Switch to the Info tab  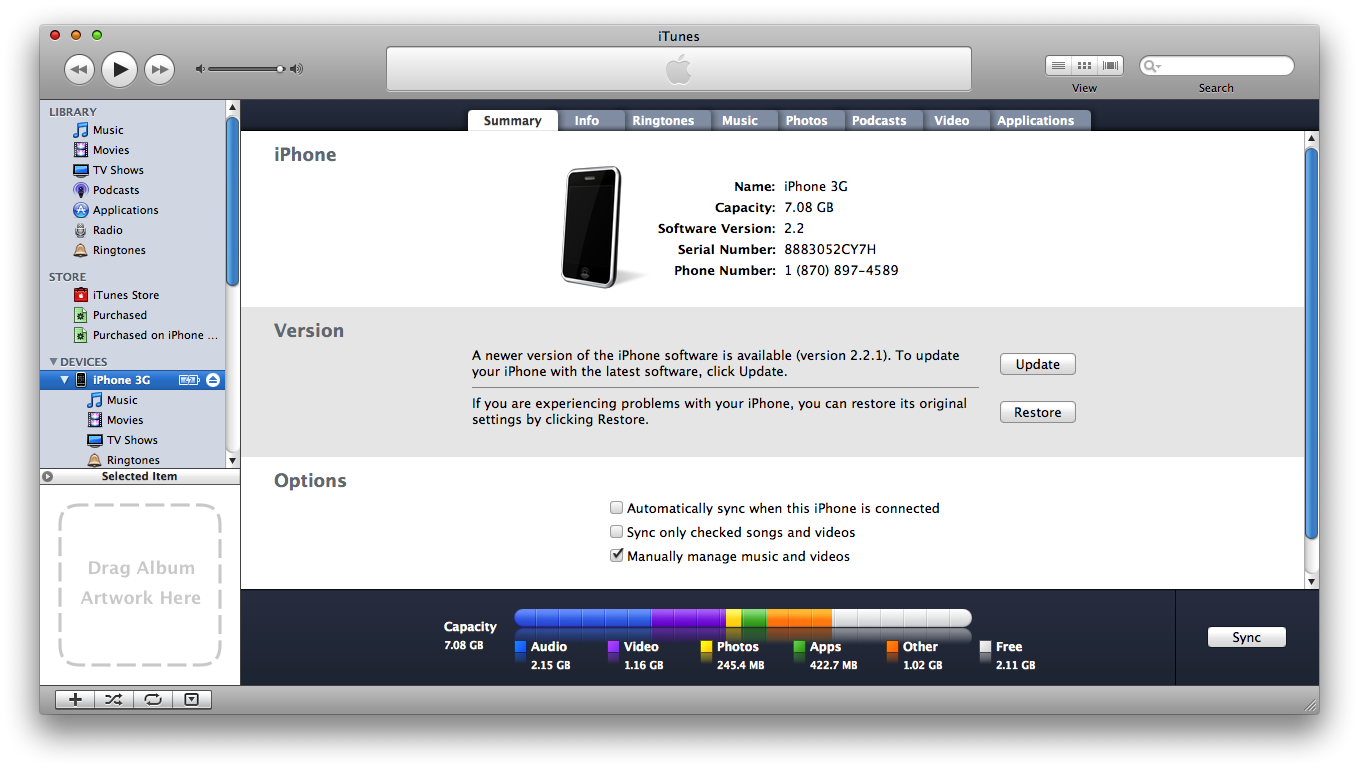click(587, 120)
